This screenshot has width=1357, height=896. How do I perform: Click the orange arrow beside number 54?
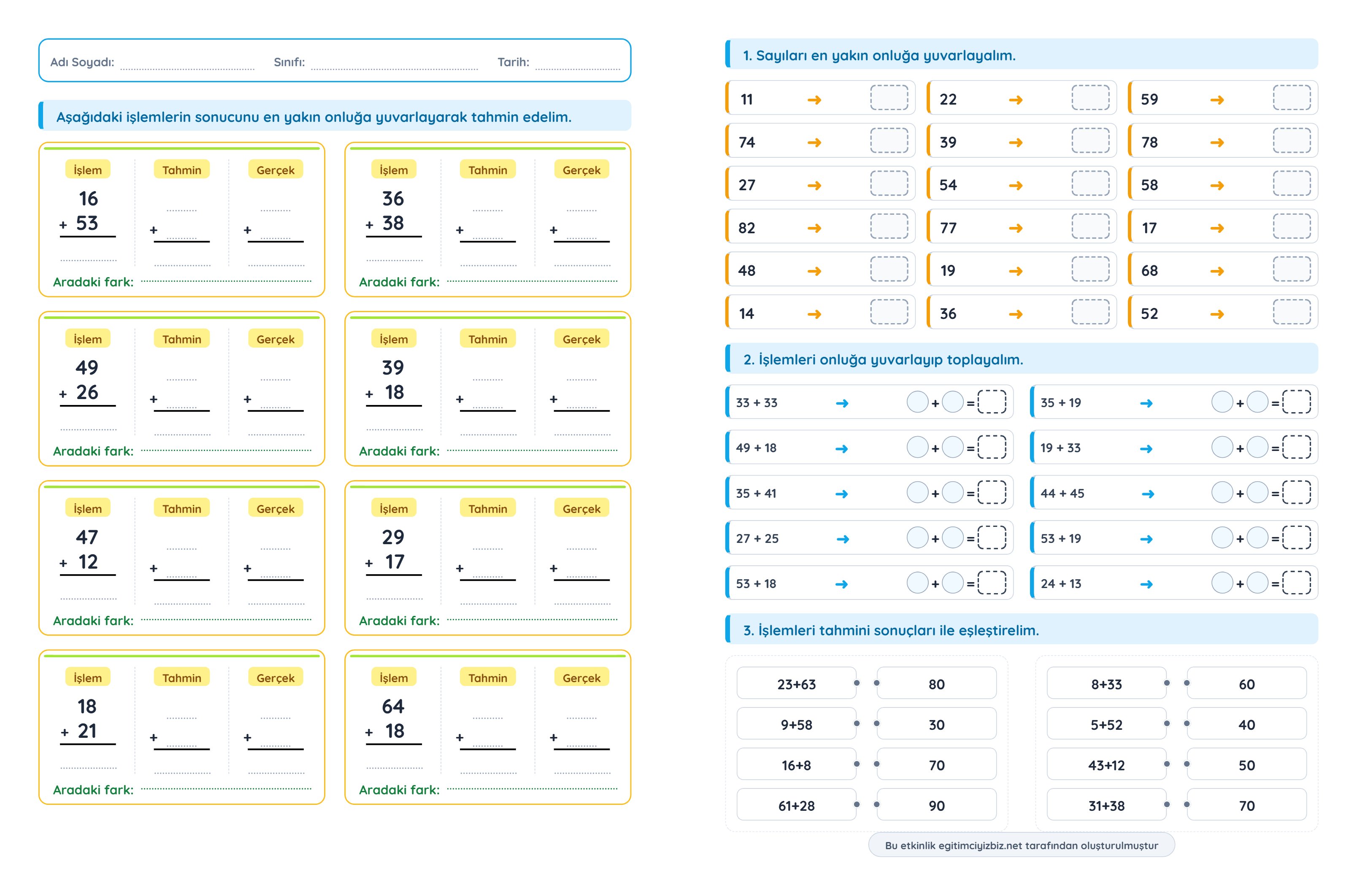pos(1015,186)
